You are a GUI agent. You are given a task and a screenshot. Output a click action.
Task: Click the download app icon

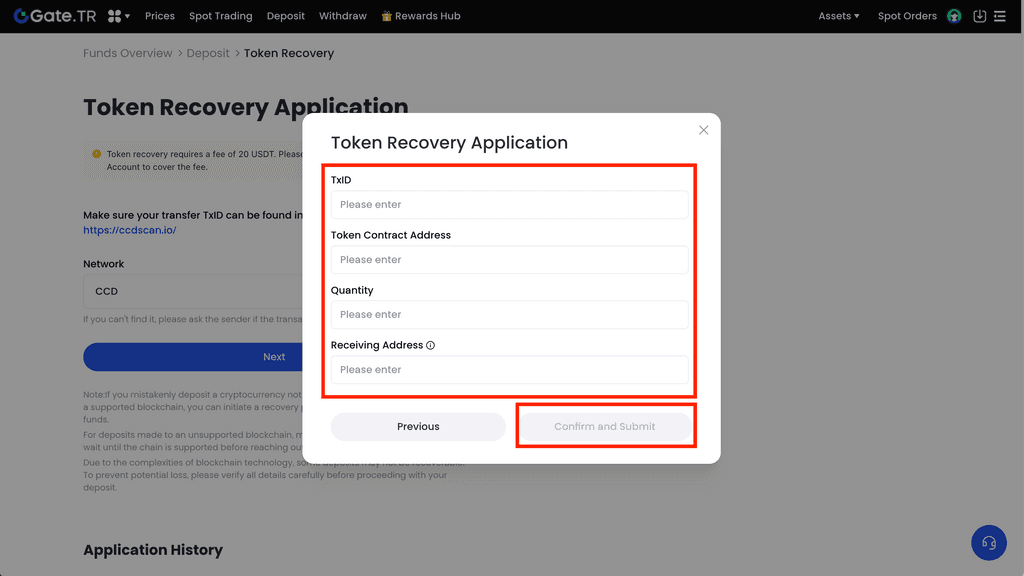[979, 16]
